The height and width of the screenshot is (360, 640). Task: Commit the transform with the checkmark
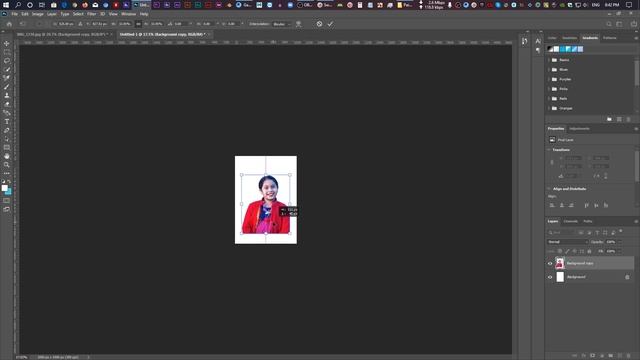click(x=330, y=24)
